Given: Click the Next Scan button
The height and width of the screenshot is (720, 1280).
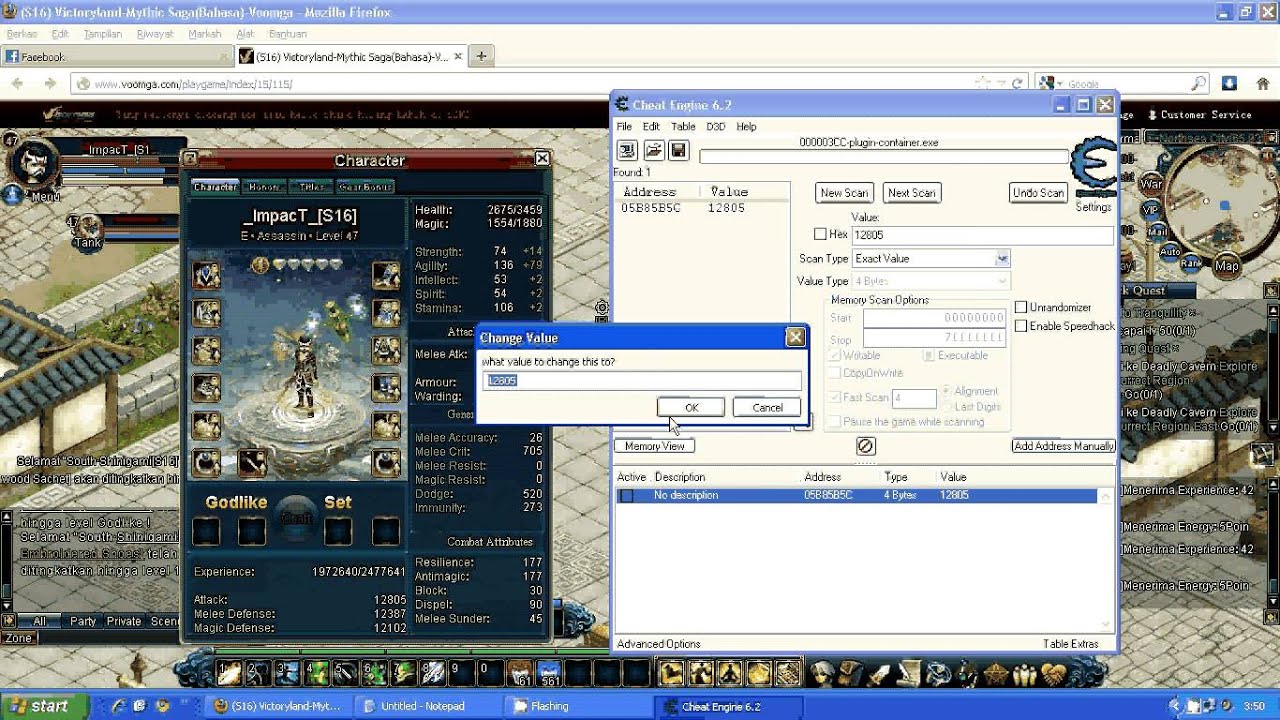Looking at the screenshot, I should tap(912, 193).
